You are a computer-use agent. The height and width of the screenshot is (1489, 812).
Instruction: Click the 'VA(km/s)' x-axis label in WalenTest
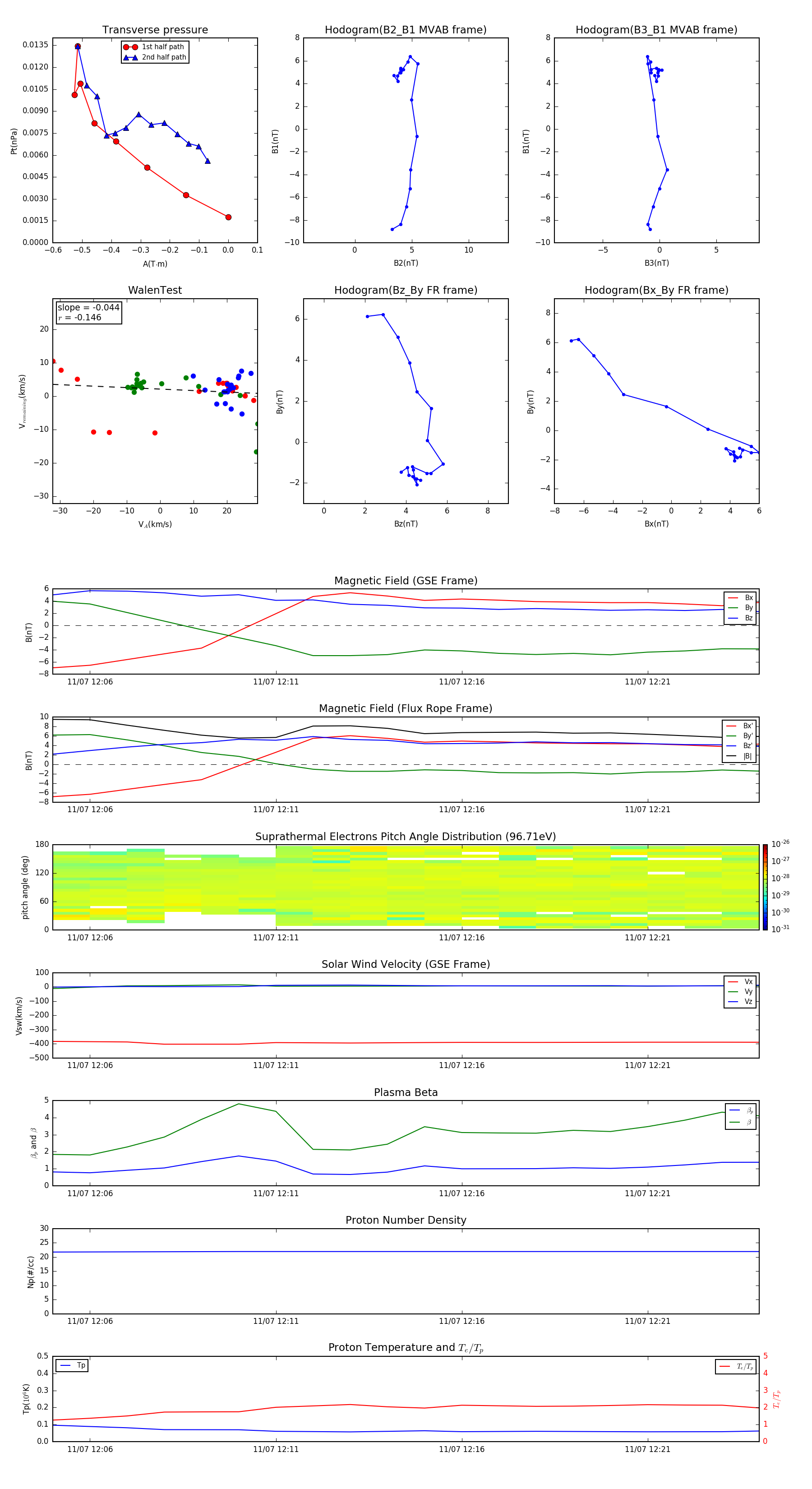155,525
